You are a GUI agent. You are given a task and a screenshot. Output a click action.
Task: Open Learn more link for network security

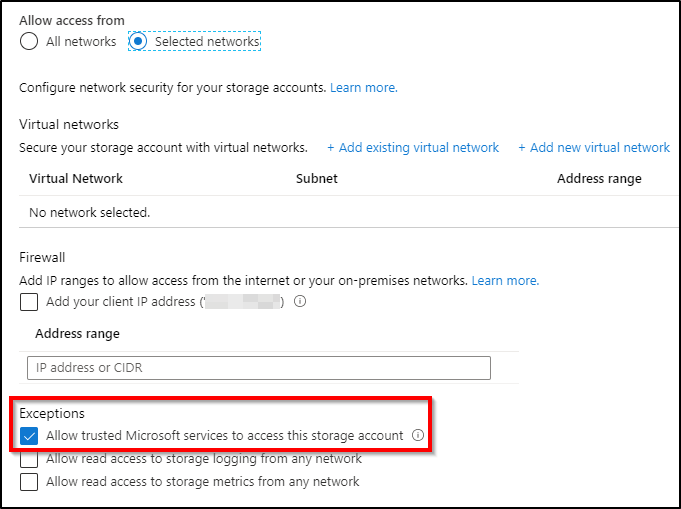tap(364, 88)
